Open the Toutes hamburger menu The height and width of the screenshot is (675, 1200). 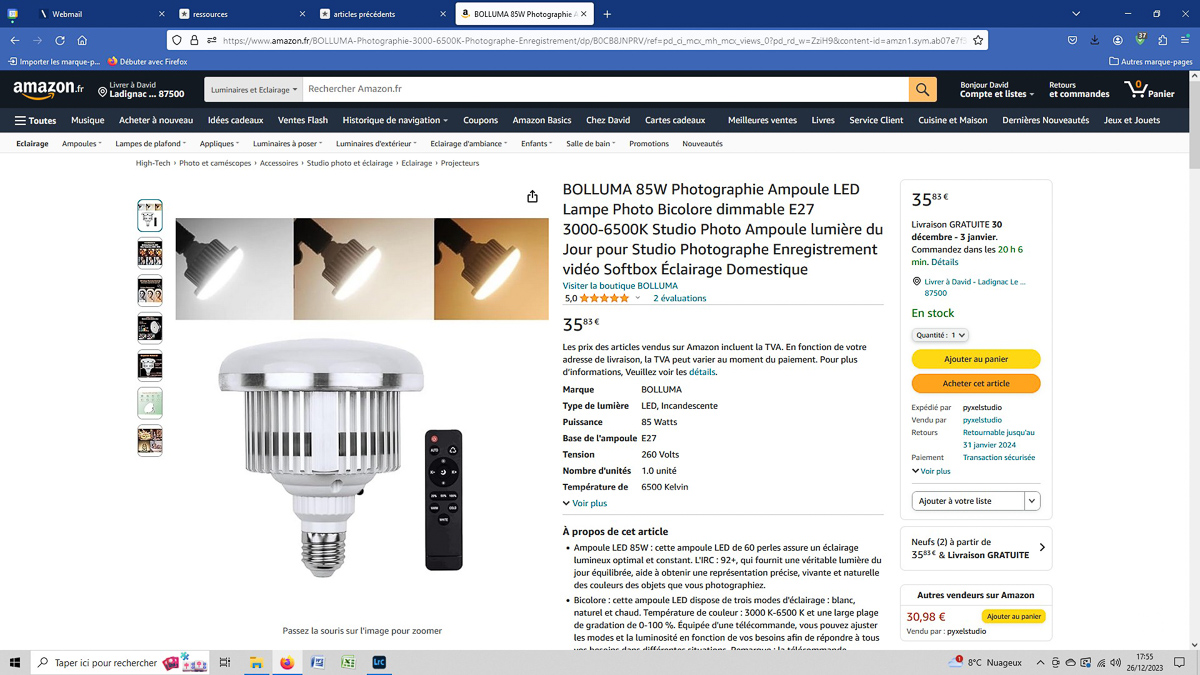(x=35, y=120)
